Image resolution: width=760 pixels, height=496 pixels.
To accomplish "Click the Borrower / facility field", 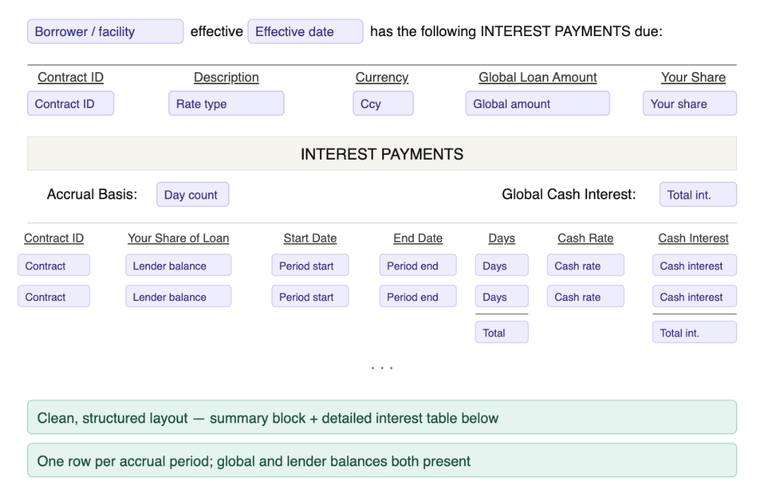I will tap(105, 32).
